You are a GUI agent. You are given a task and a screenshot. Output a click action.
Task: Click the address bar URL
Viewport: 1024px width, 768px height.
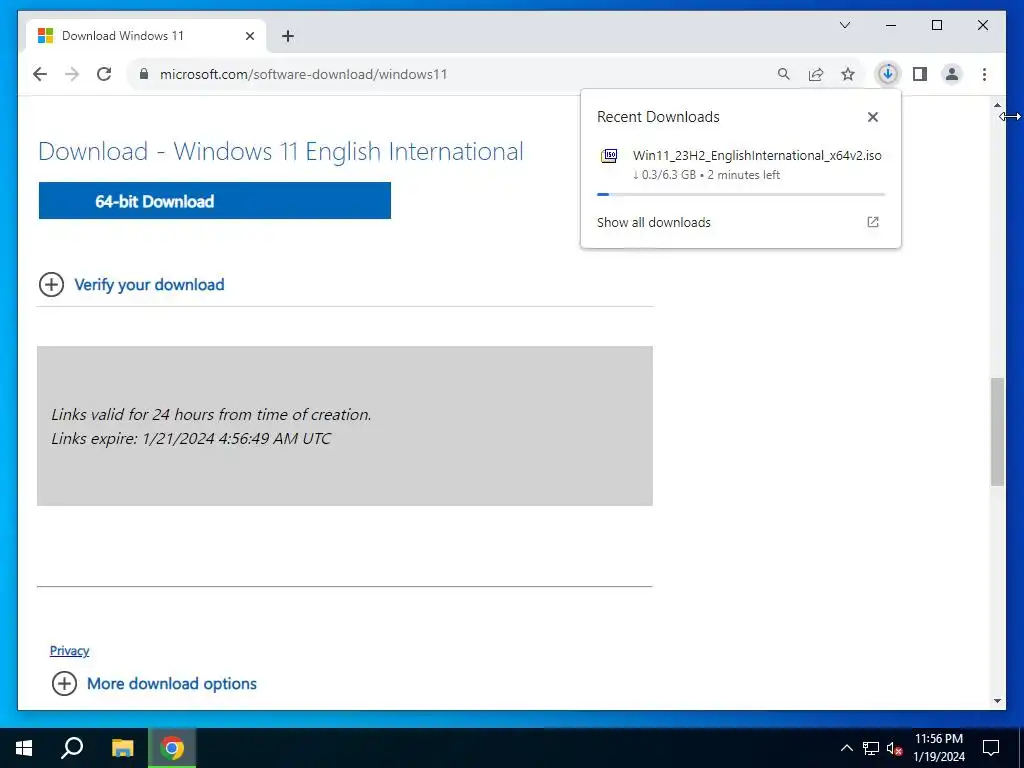coord(304,74)
